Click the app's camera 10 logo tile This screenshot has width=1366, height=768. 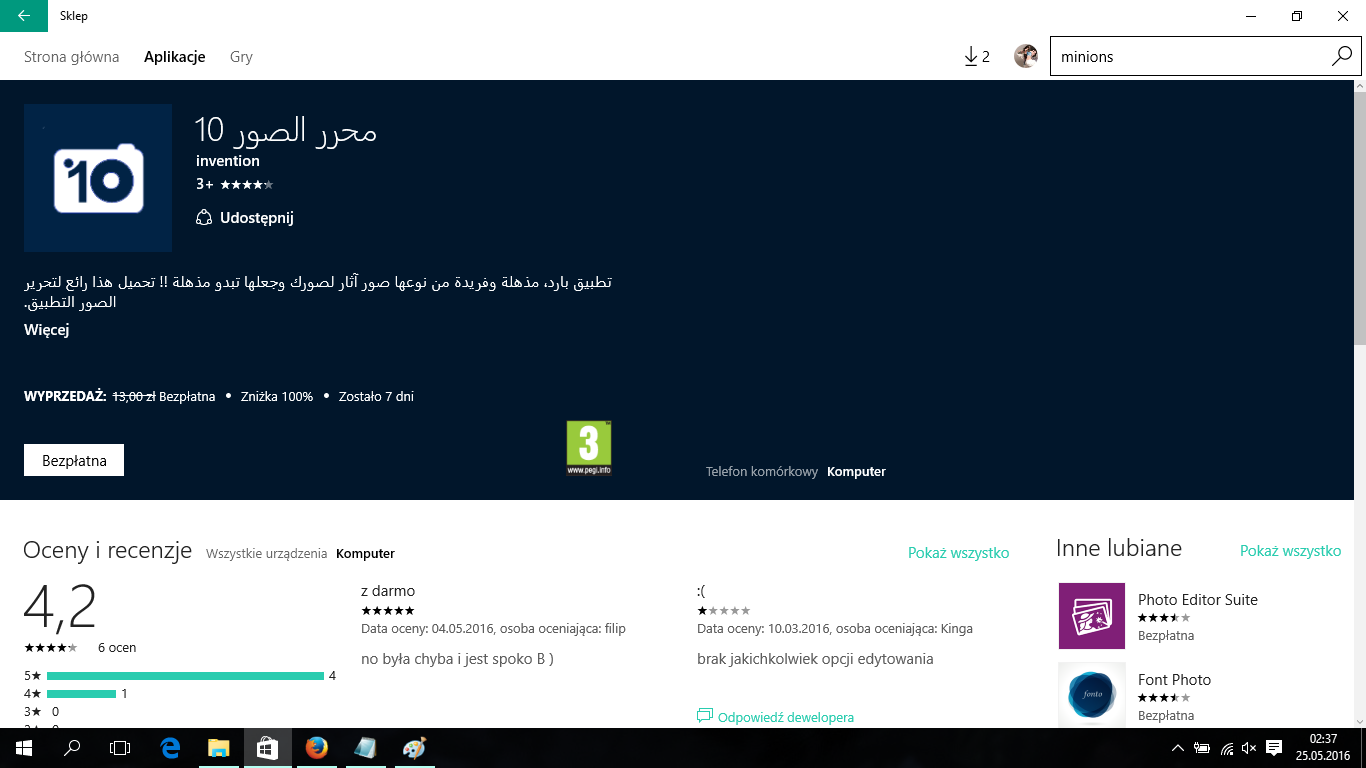tap(98, 178)
